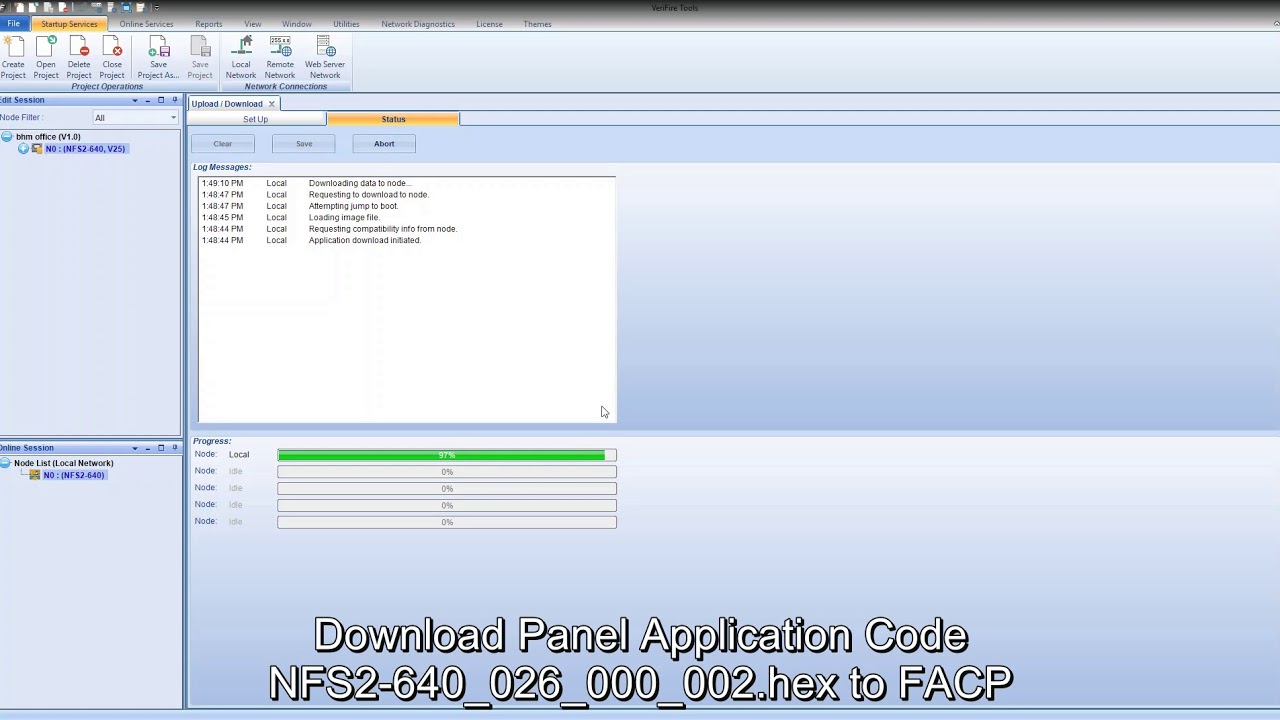
Task: Click the N0 node icon in Edit Session tree
Action: pos(37,149)
